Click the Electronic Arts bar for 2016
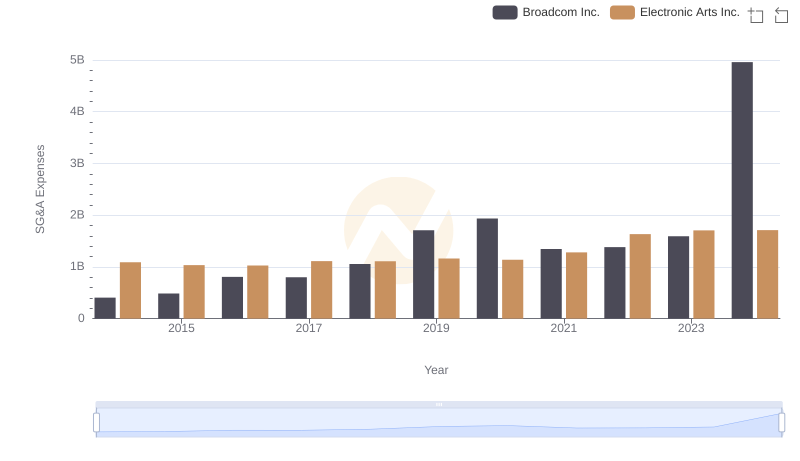Viewport: 800px width, 461px height. click(258, 292)
